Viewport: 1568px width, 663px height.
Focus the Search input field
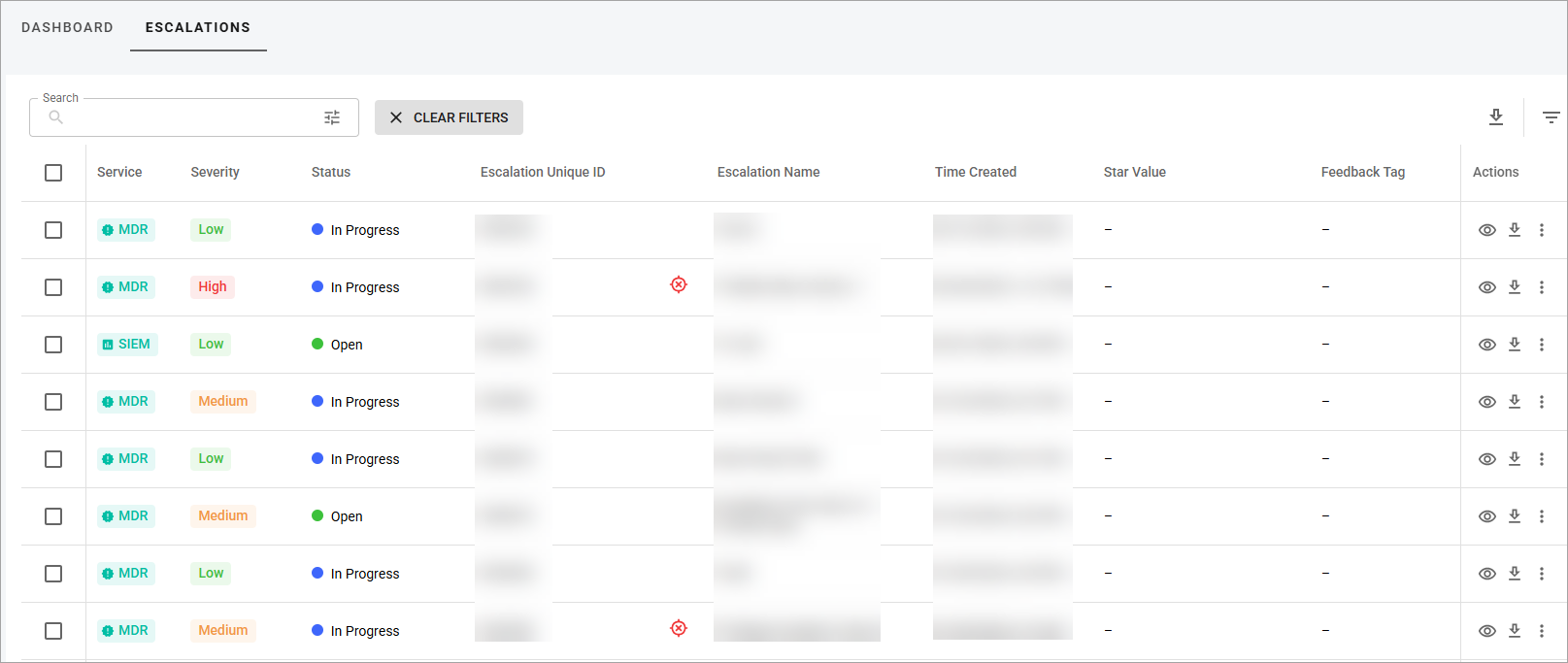(x=194, y=117)
